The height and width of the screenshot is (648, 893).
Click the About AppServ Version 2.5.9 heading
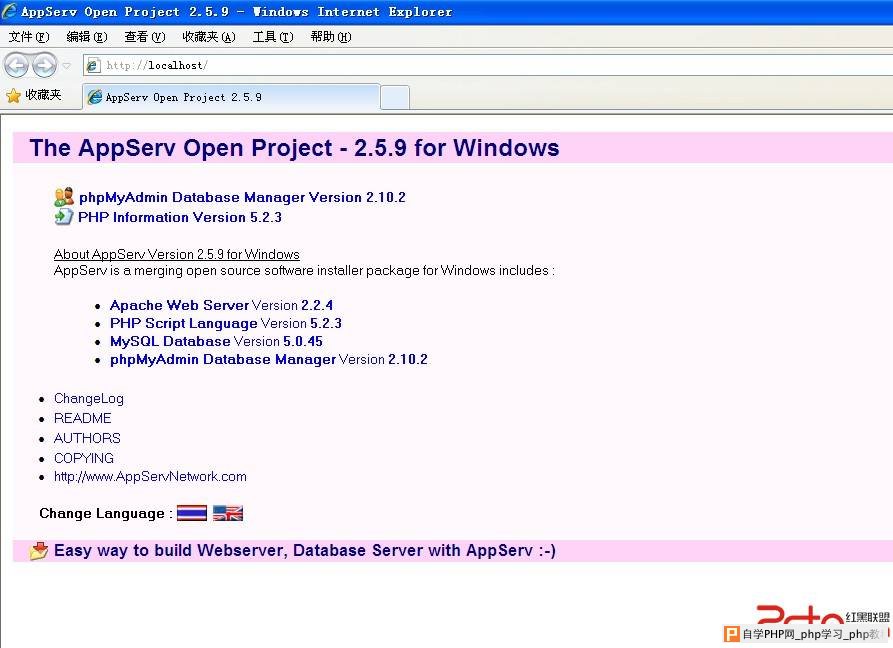tap(177, 254)
